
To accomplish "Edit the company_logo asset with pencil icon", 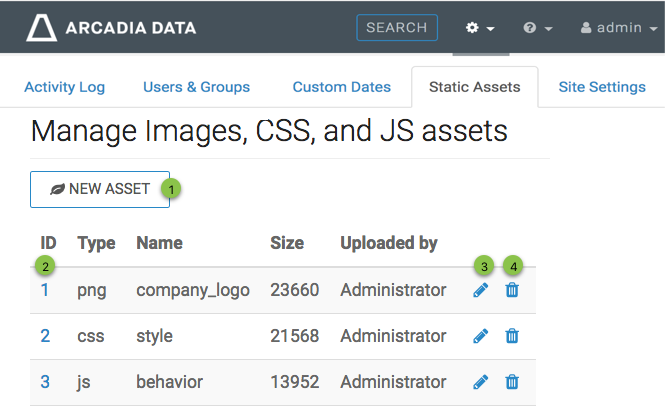I will (481, 290).
